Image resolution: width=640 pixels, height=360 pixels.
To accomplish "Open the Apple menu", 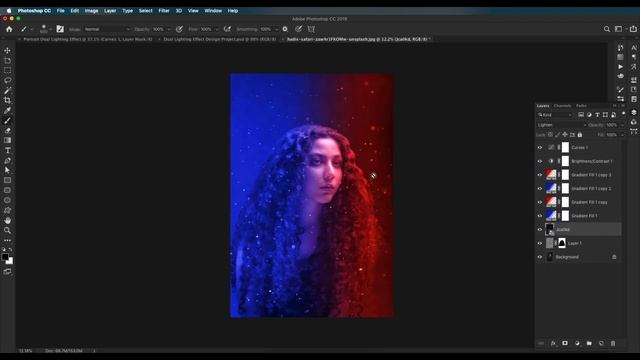I will coord(9,11).
